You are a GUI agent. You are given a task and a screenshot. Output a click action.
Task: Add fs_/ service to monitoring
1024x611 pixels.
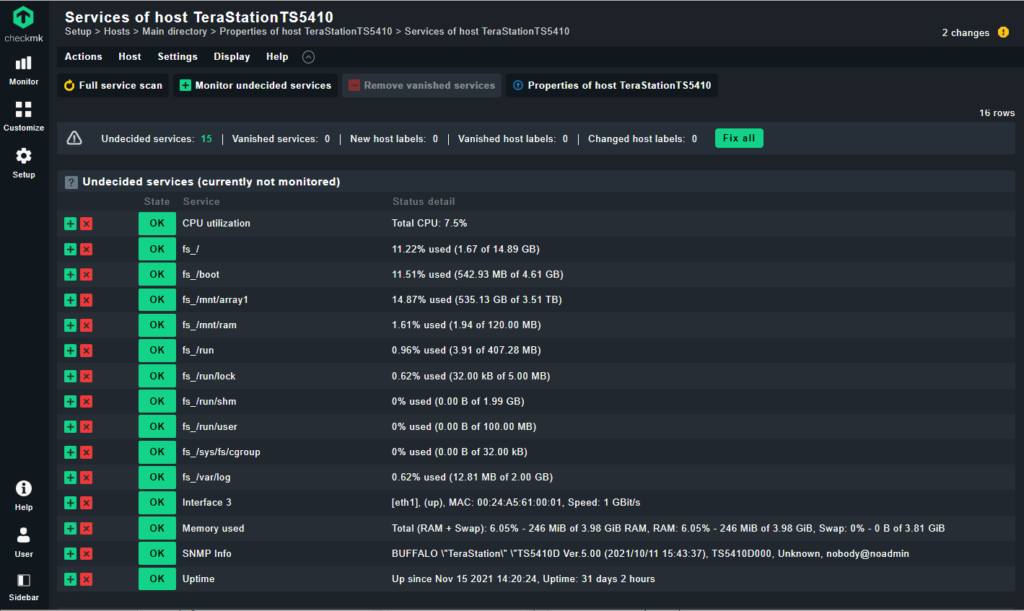(70, 249)
